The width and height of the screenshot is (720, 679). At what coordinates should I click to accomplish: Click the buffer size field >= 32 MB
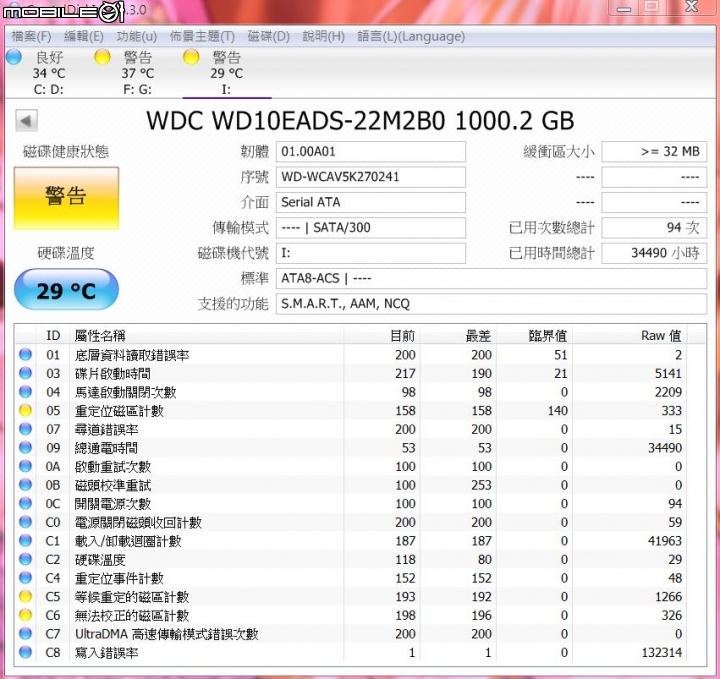(654, 152)
